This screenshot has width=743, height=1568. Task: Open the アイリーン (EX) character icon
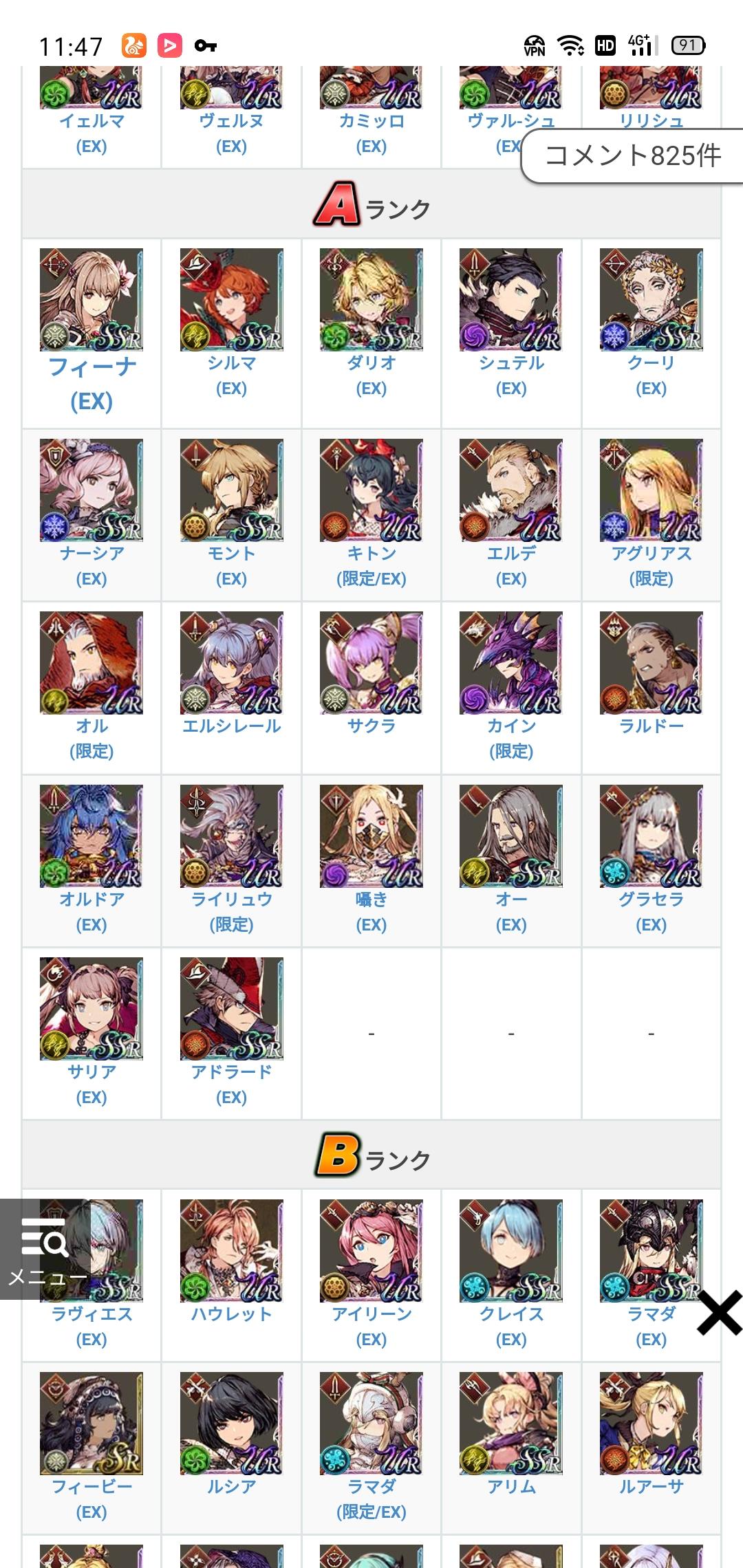pos(371,1251)
